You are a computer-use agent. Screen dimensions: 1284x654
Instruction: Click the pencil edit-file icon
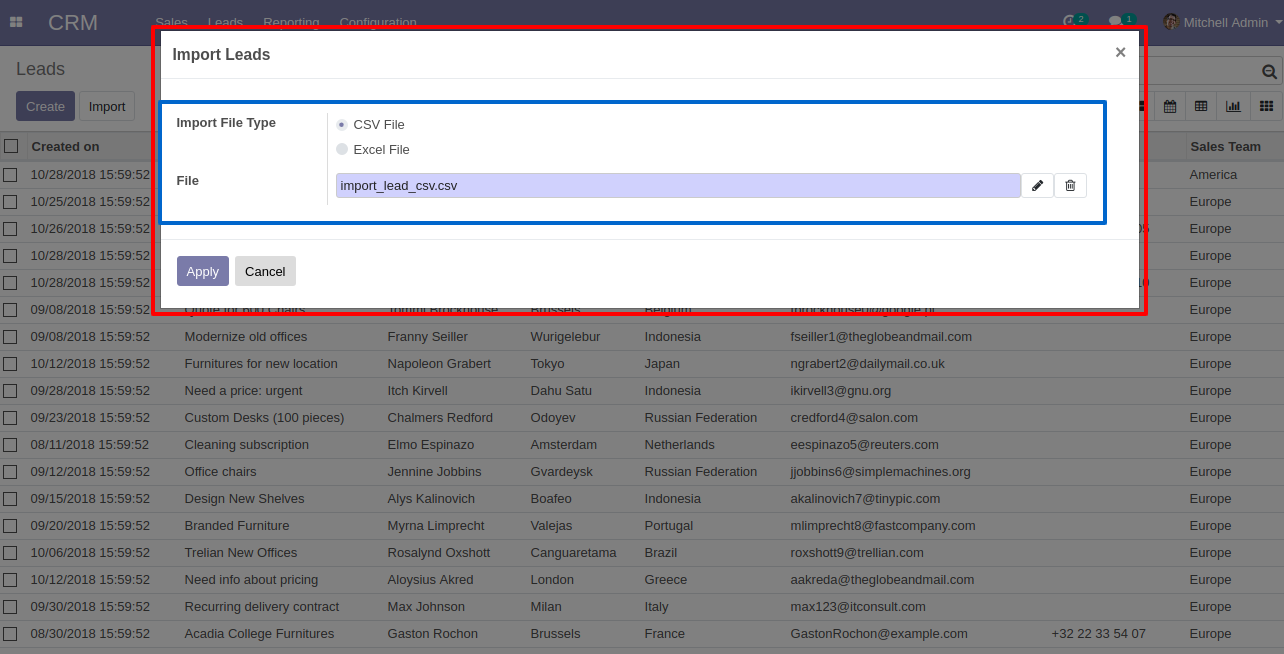pyautogui.click(x=1038, y=185)
